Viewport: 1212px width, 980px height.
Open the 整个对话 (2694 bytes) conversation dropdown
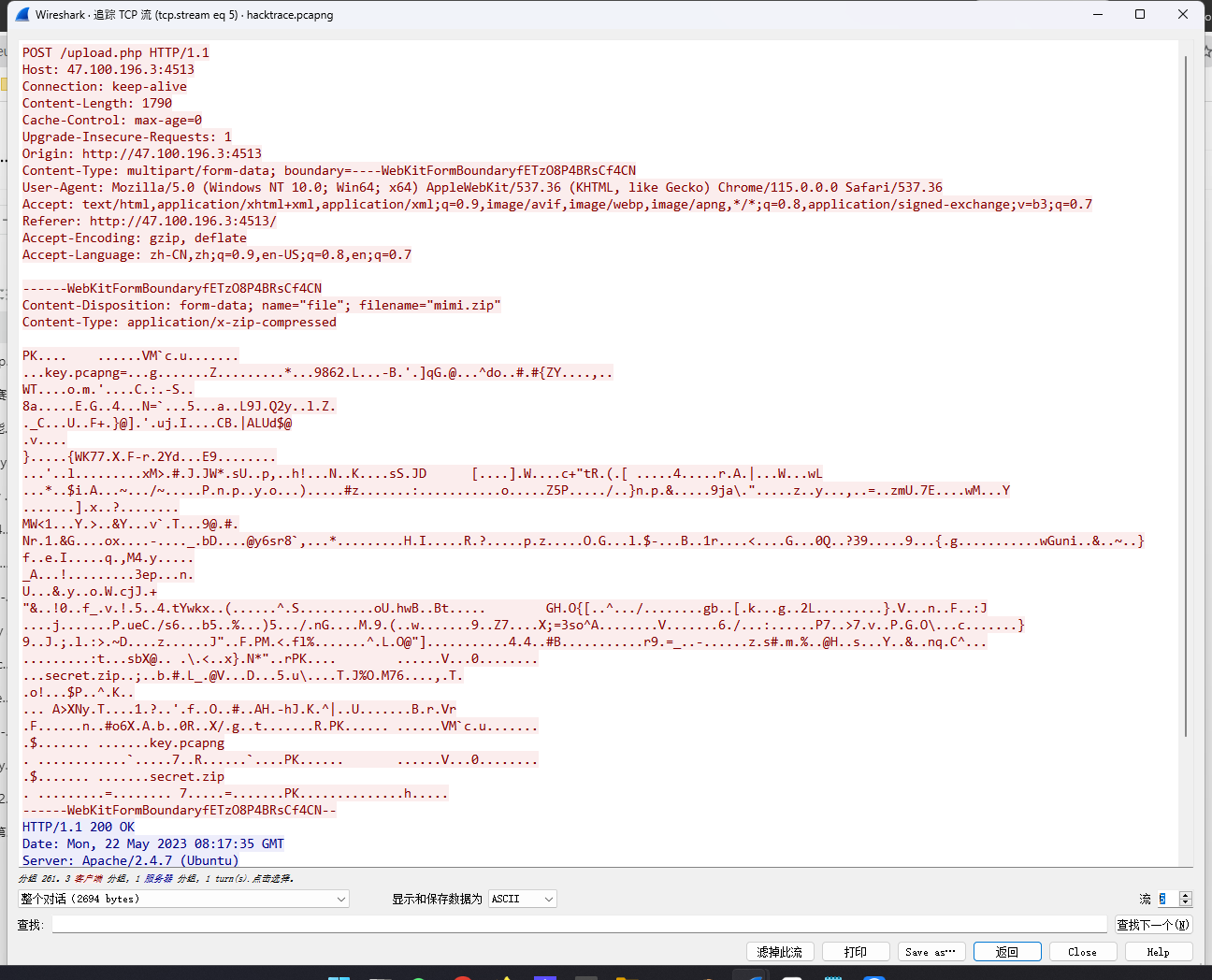183,899
